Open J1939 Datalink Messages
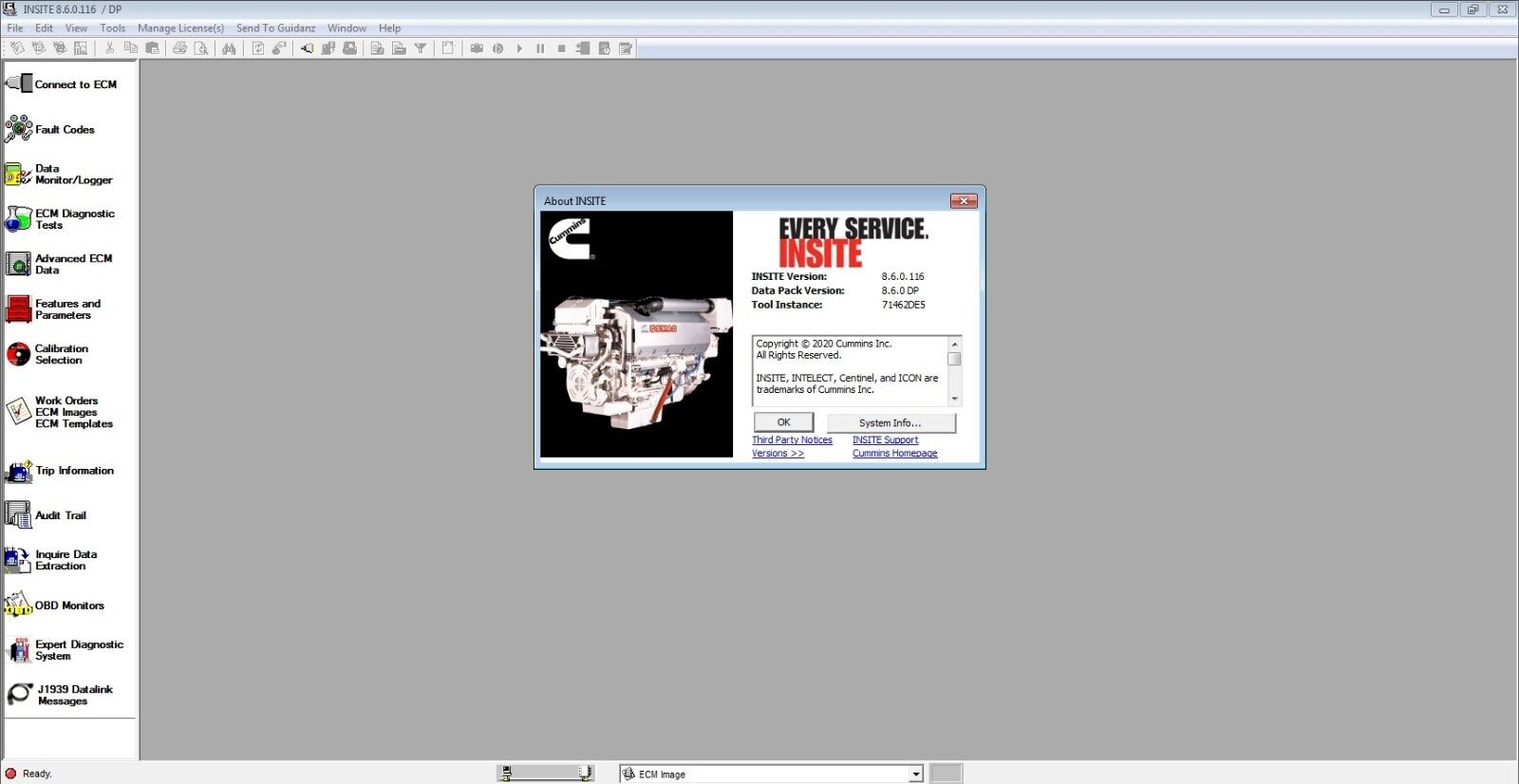The width and height of the screenshot is (1519, 784). [x=60, y=695]
